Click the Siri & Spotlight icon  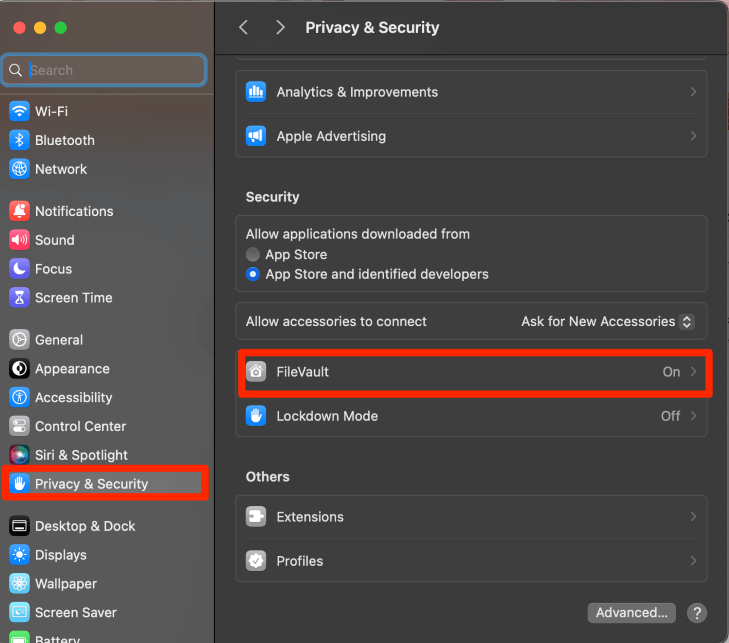(19, 455)
